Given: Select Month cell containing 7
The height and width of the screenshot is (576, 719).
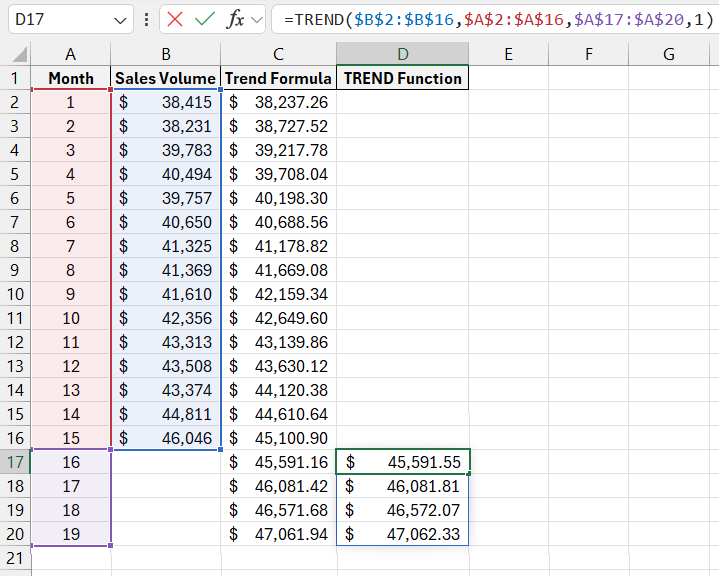Looking at the screenshot, I should tap(71, 246).
